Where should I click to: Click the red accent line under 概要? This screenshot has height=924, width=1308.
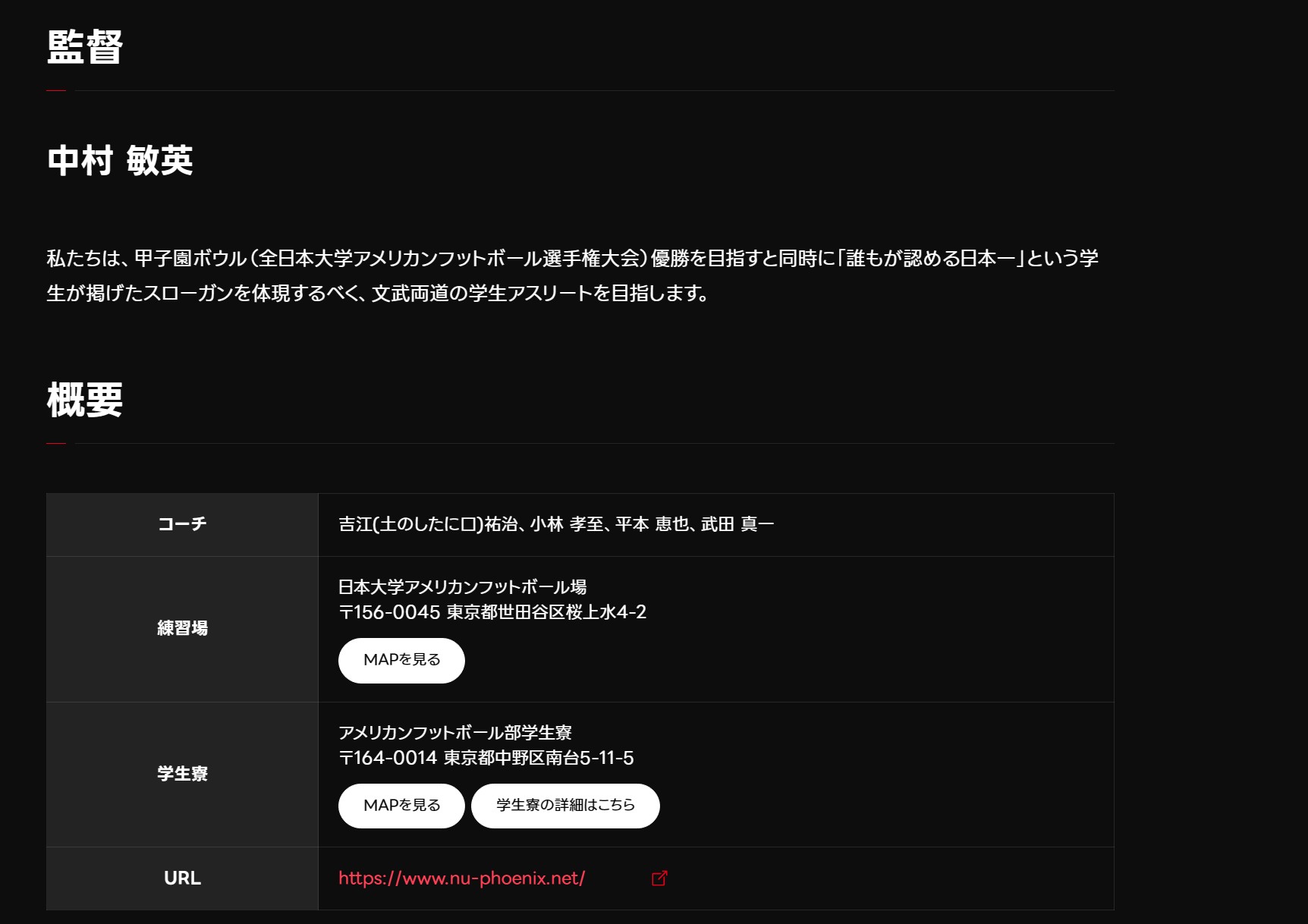pos(56,443)
